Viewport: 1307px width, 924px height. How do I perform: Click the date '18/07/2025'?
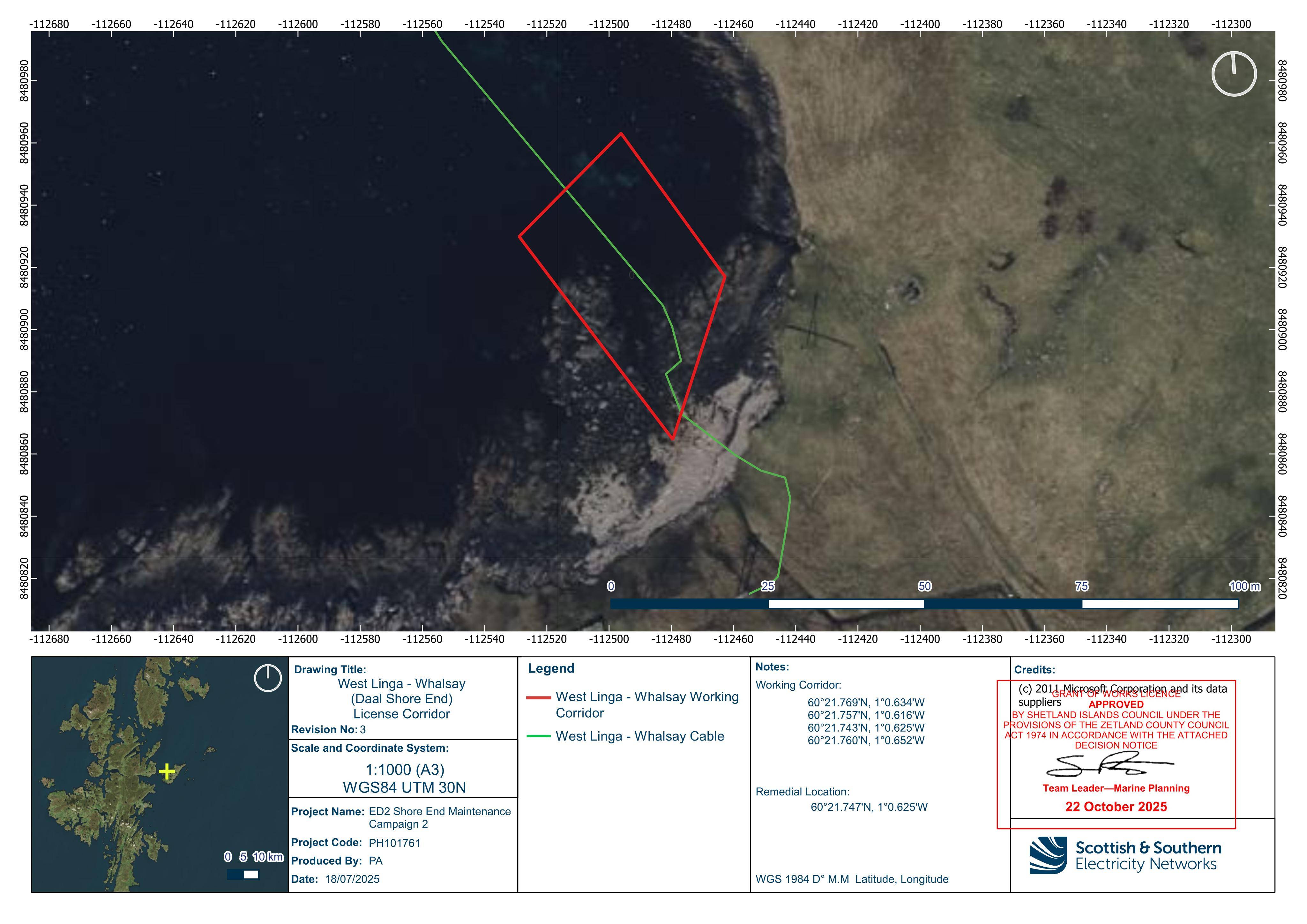point(352,879)
